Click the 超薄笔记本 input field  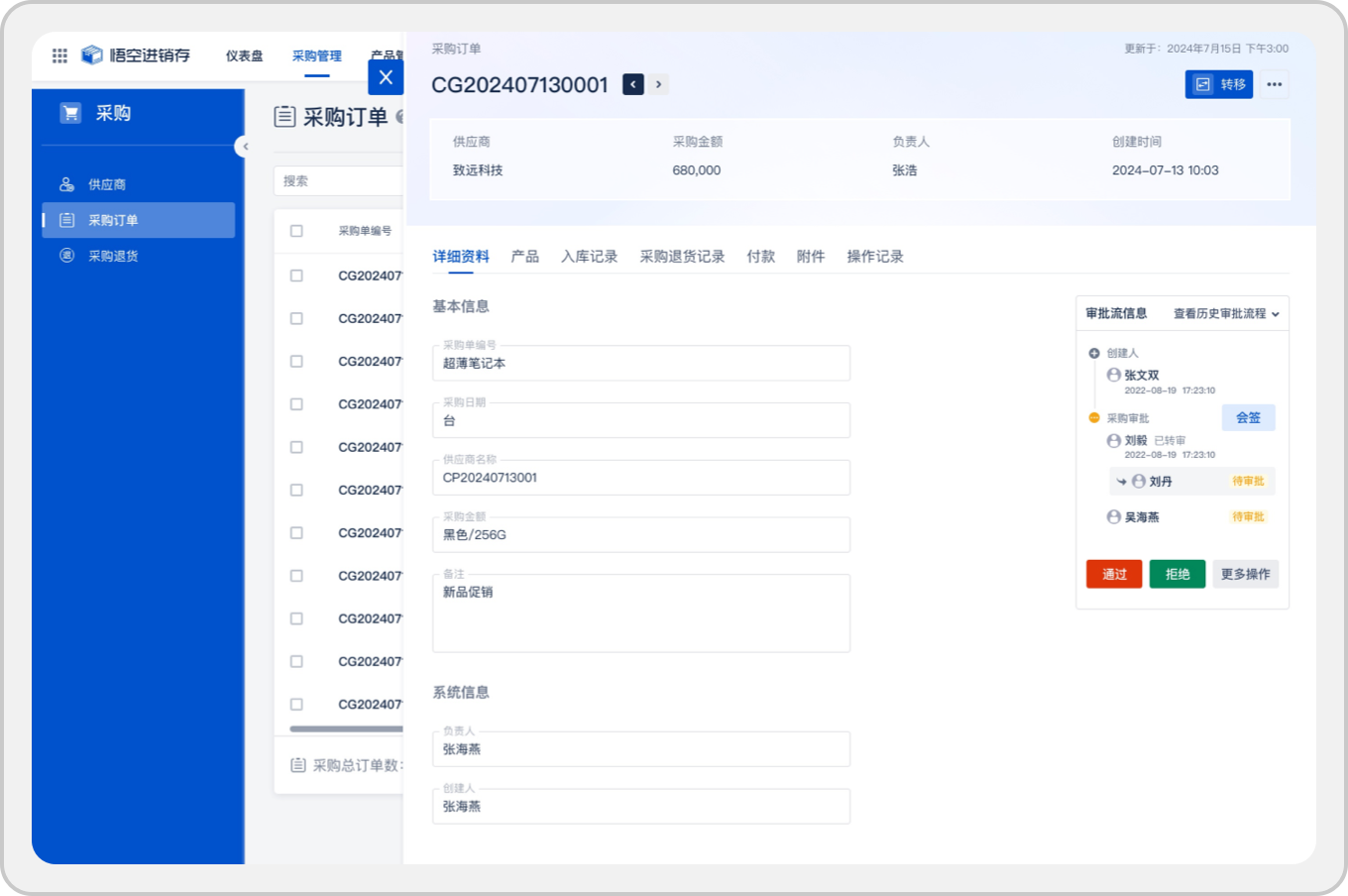641,363
